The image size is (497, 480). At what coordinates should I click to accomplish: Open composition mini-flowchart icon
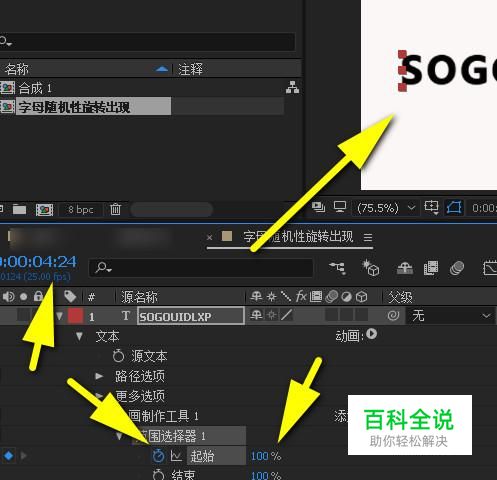click(x=338, y=268)
